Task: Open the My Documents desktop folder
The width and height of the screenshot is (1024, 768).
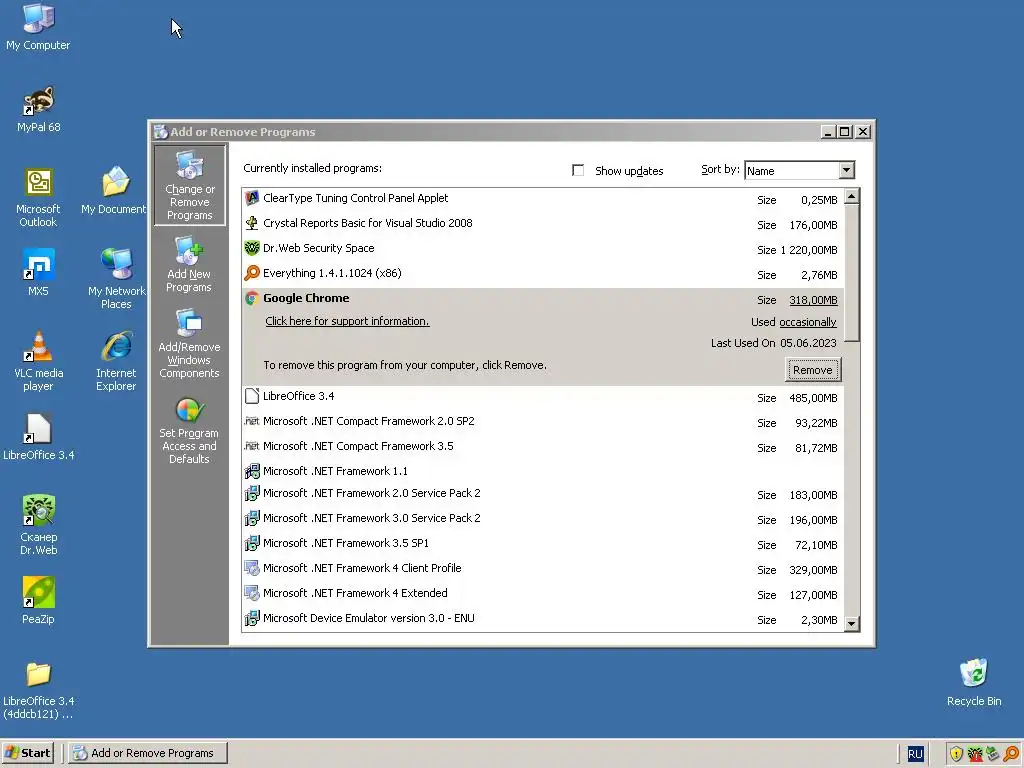Action: click(x=114, y=191)
